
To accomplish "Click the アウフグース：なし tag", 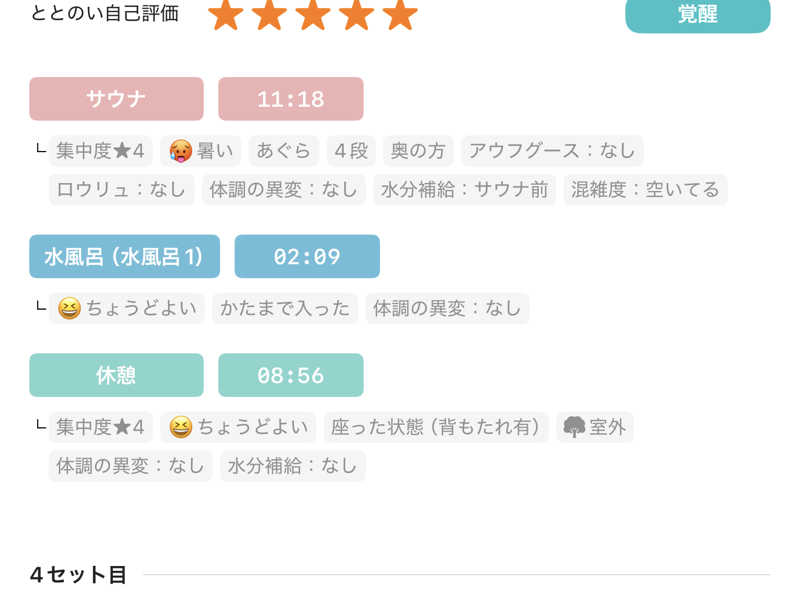I will click(x=552, y=151).
